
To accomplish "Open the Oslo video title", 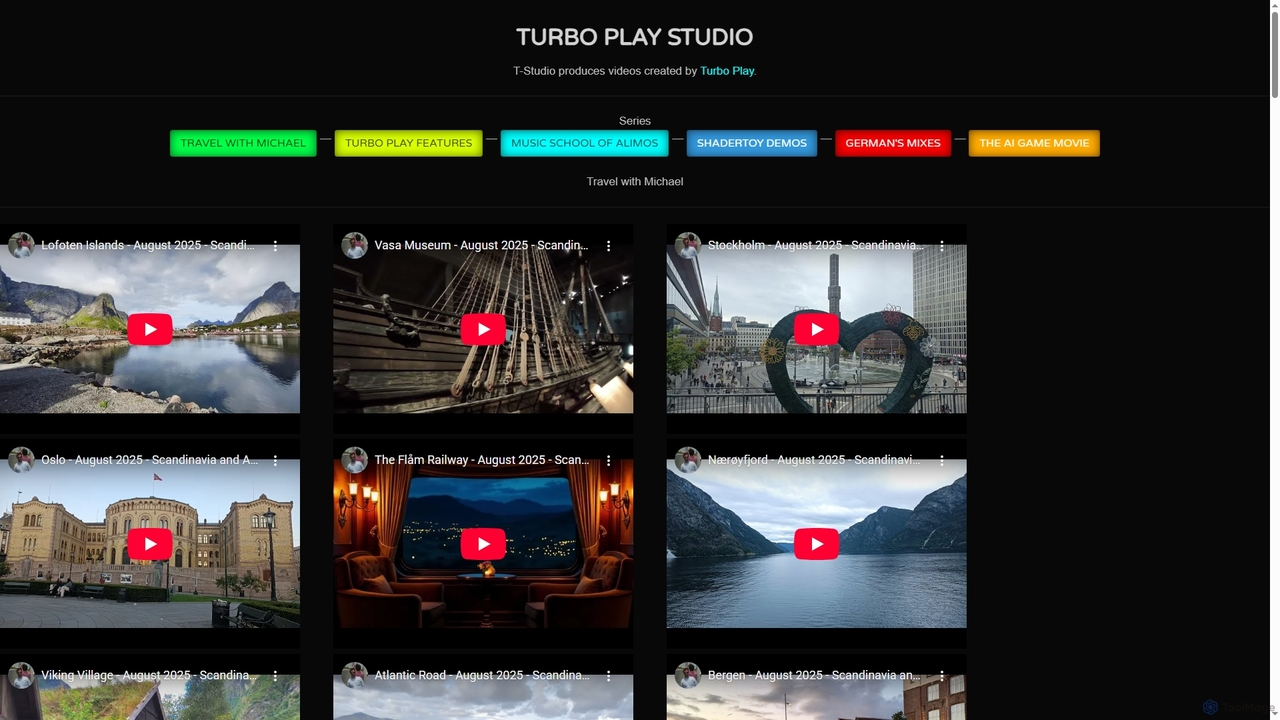I will click(149, 460).
